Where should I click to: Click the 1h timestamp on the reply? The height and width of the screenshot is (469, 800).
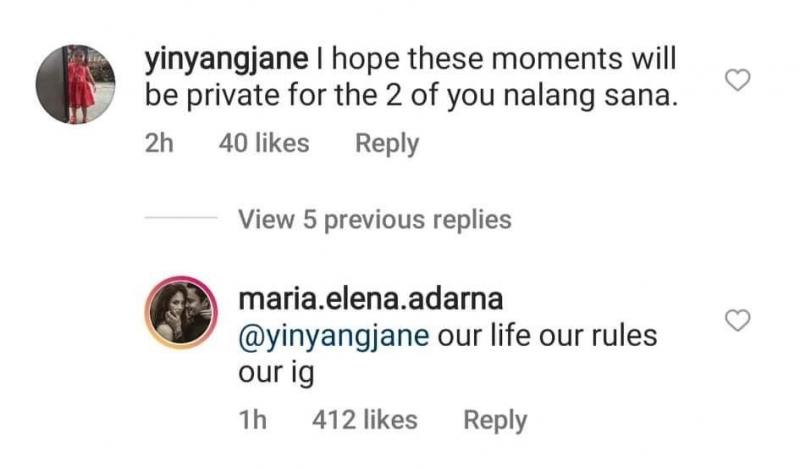click(x=256, y=421)
